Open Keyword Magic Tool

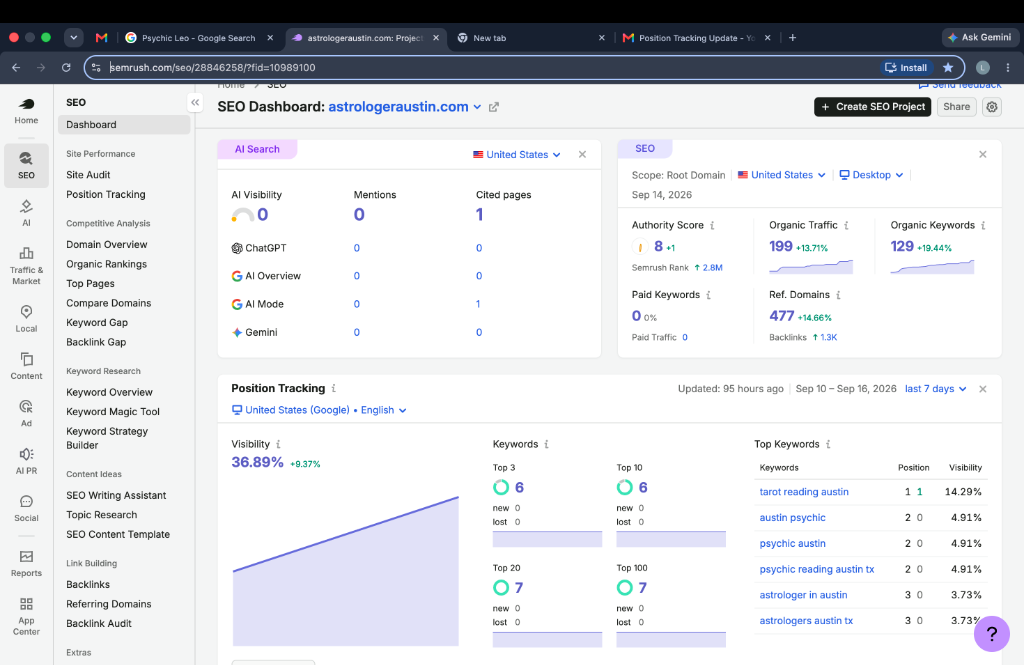[113, 412]
